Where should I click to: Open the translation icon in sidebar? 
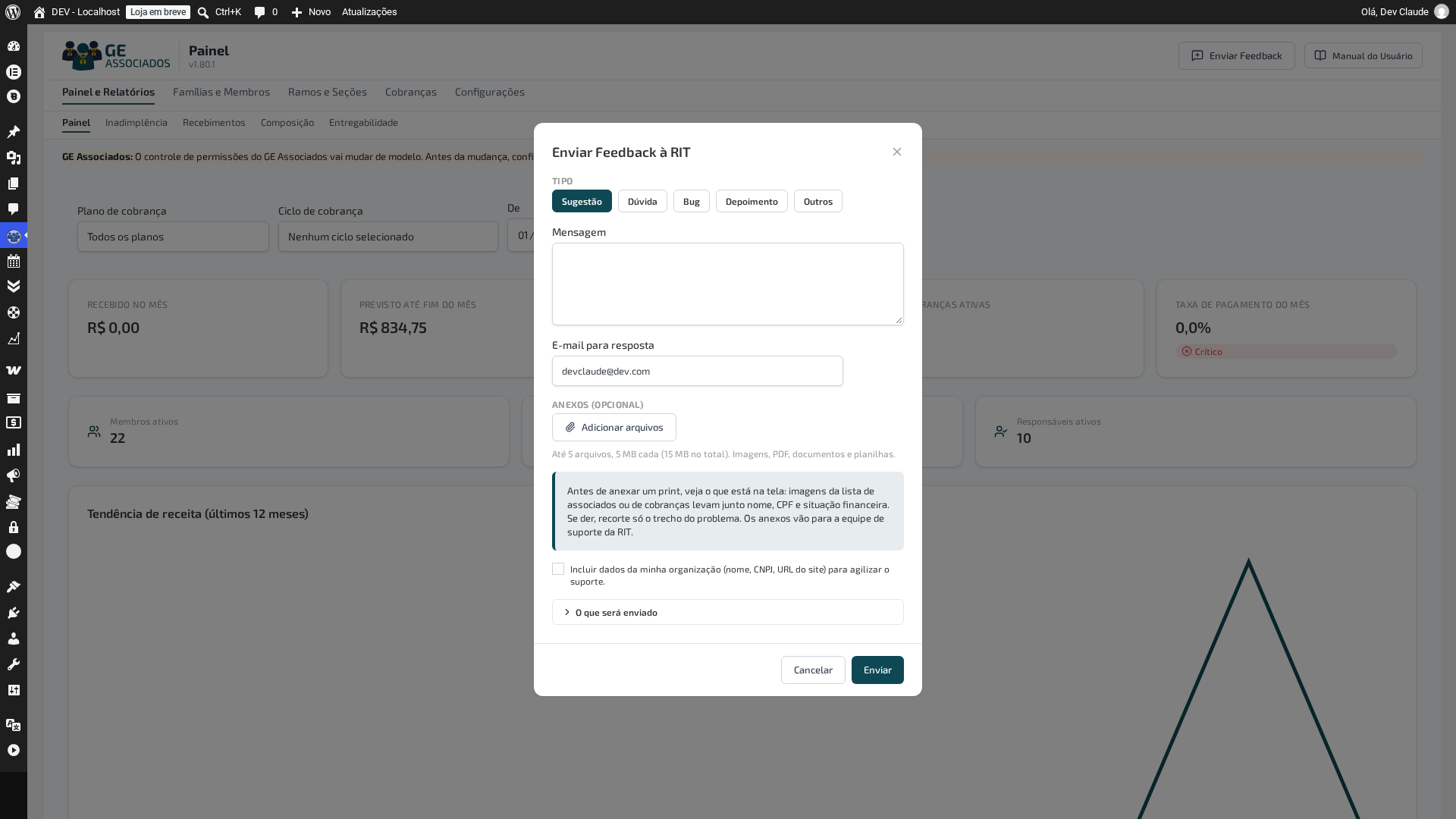coord(14,724)
